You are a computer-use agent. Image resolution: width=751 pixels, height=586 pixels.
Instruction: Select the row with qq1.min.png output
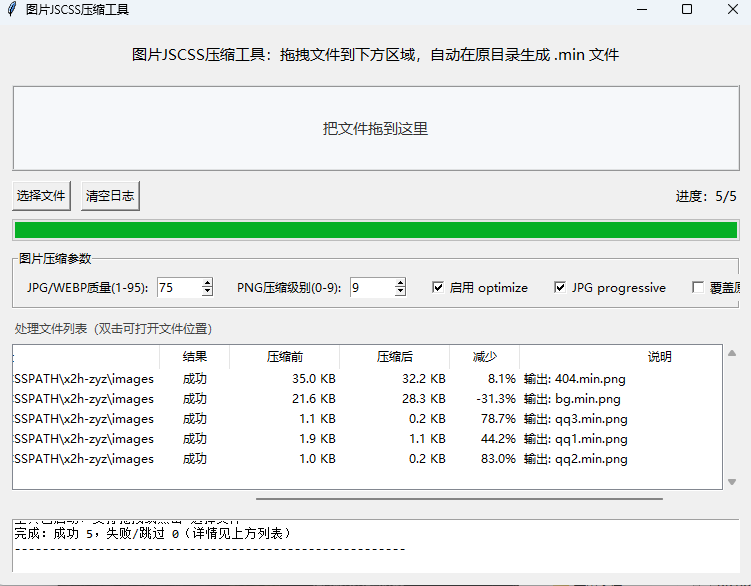367,439
